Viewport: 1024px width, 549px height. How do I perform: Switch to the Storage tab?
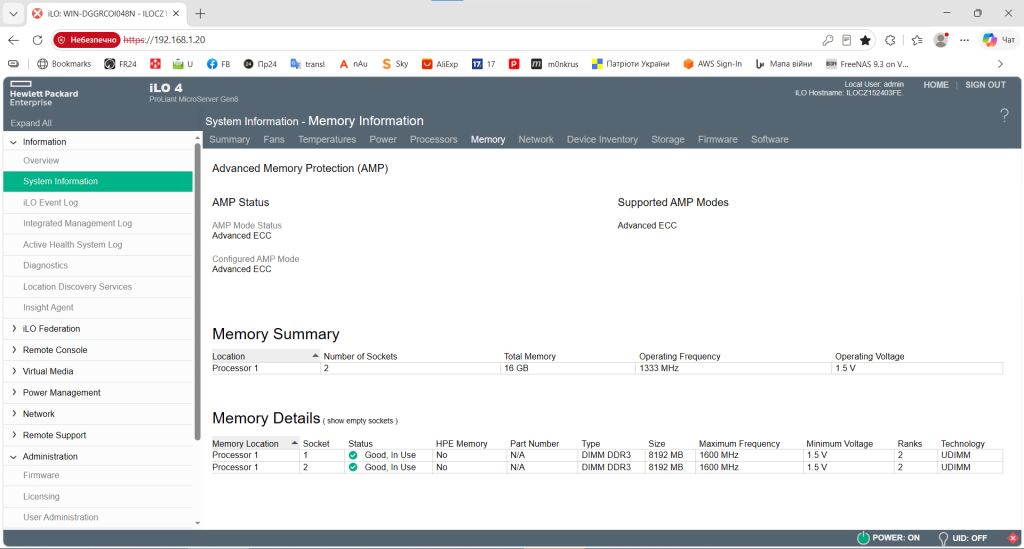(x=667, y=140)
